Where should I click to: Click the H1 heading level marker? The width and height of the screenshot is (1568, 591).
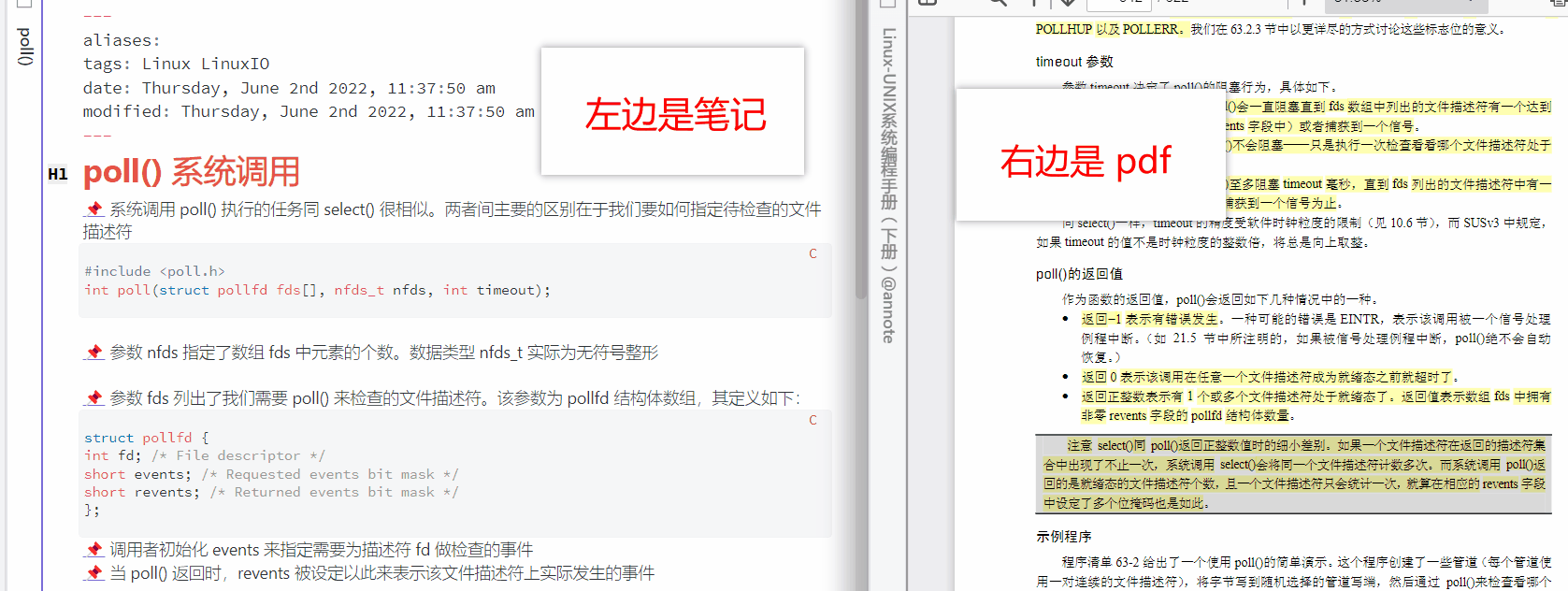[58, 174]
